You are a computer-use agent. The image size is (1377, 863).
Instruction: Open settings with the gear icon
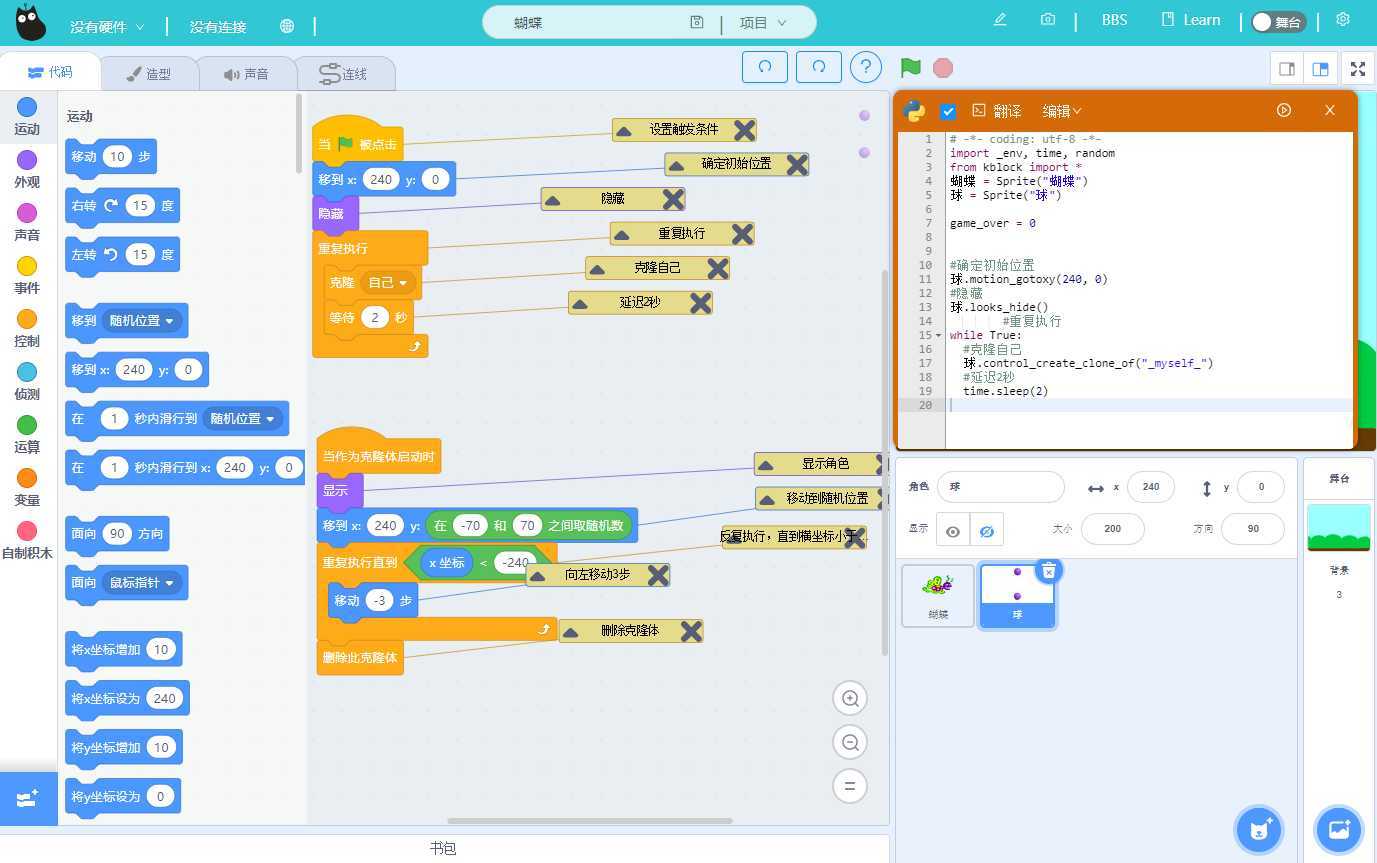(1343, 20)
